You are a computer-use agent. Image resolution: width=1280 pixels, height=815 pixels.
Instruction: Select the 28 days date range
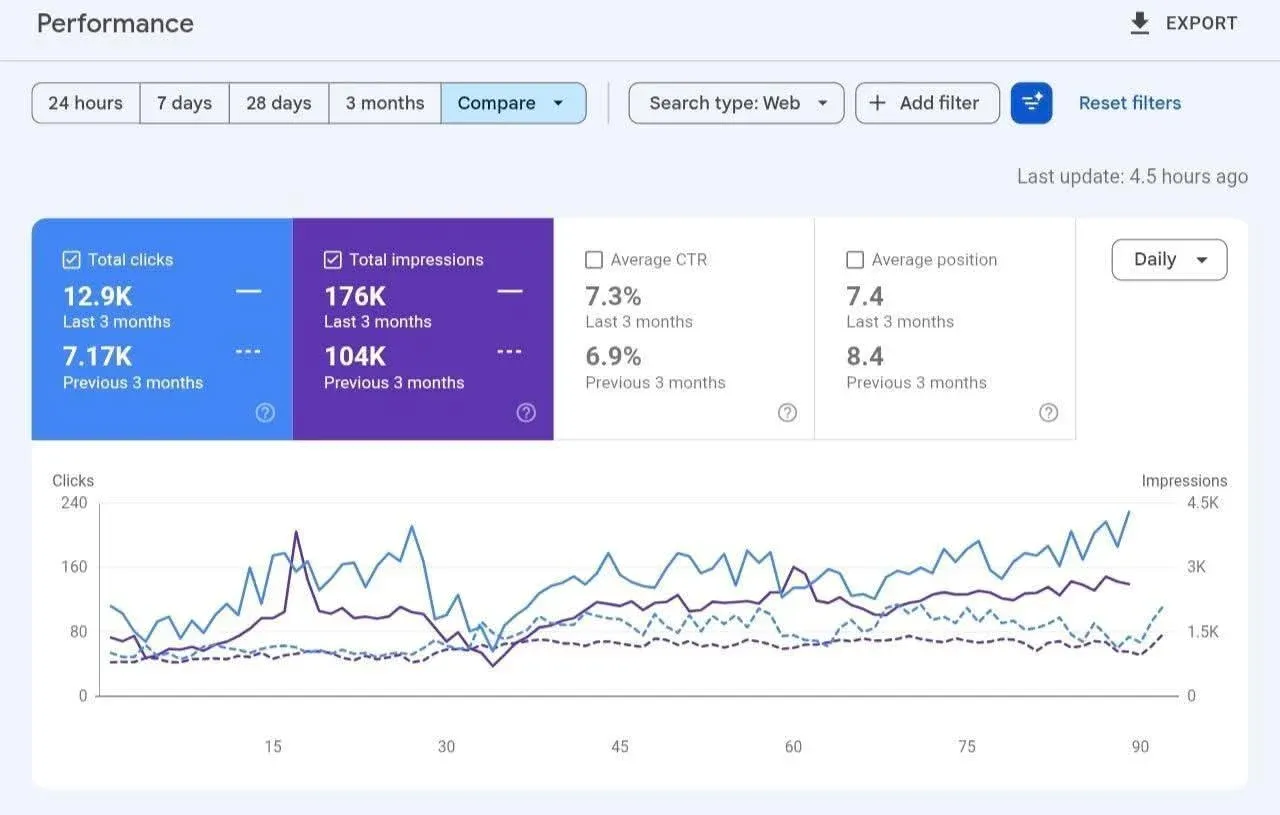279,103
